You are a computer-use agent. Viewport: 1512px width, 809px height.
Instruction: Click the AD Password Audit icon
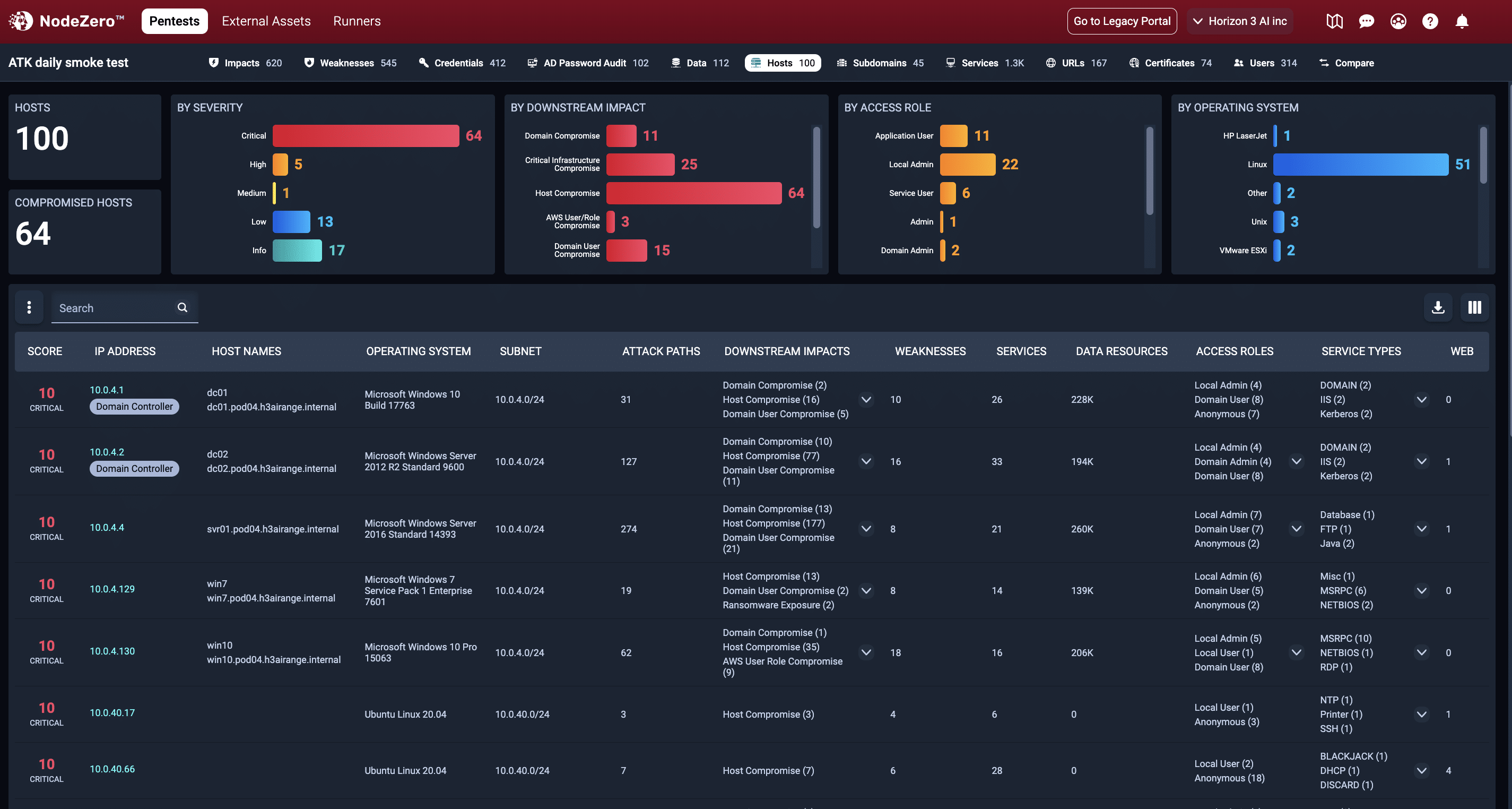[532, 62]
